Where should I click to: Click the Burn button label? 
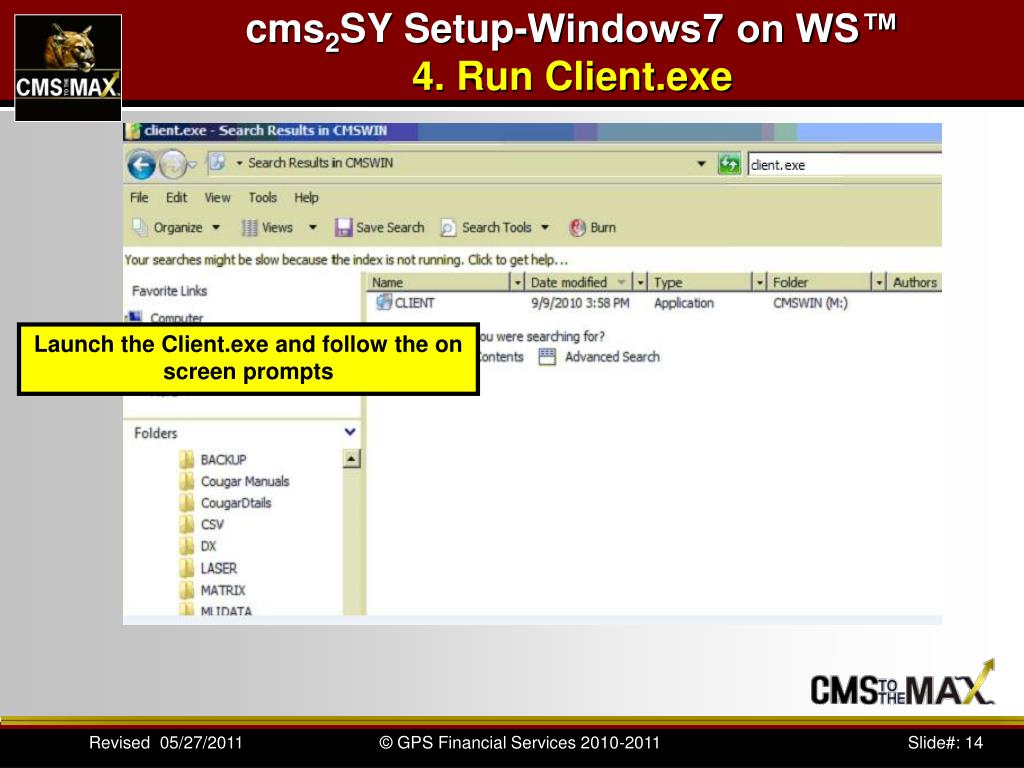[603, 227]
